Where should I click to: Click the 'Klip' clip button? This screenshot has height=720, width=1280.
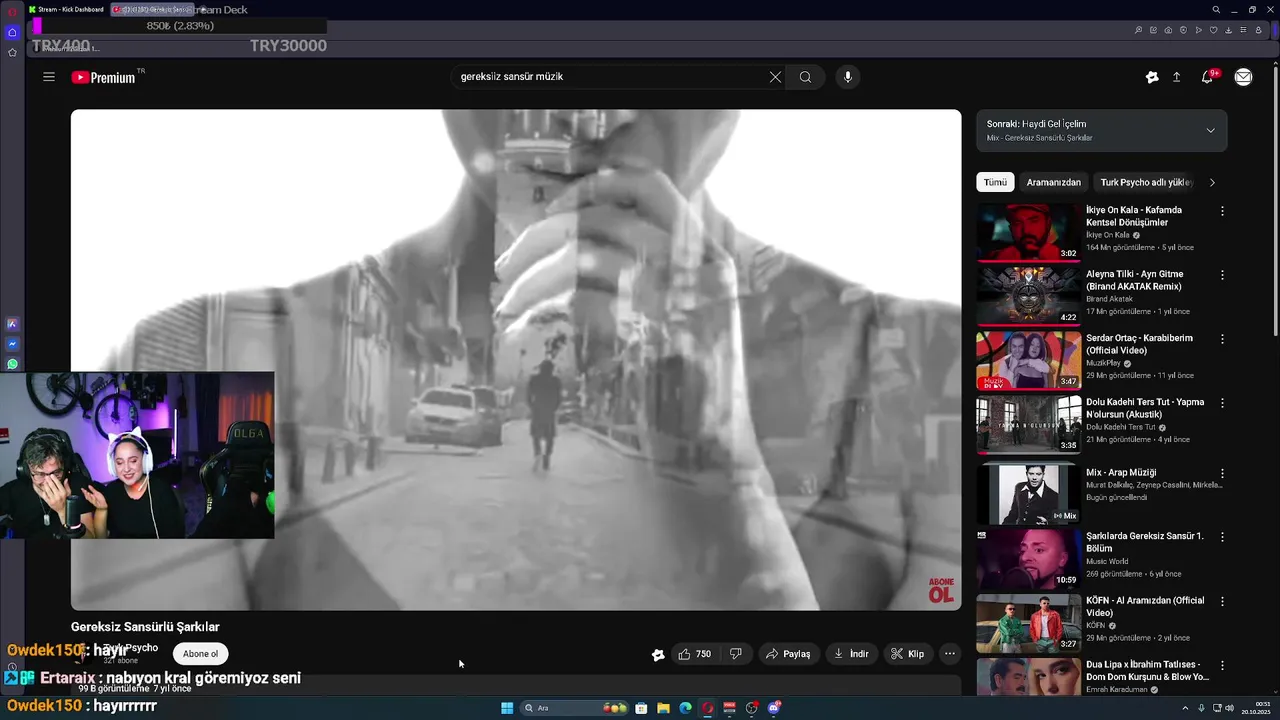(907, 654)
